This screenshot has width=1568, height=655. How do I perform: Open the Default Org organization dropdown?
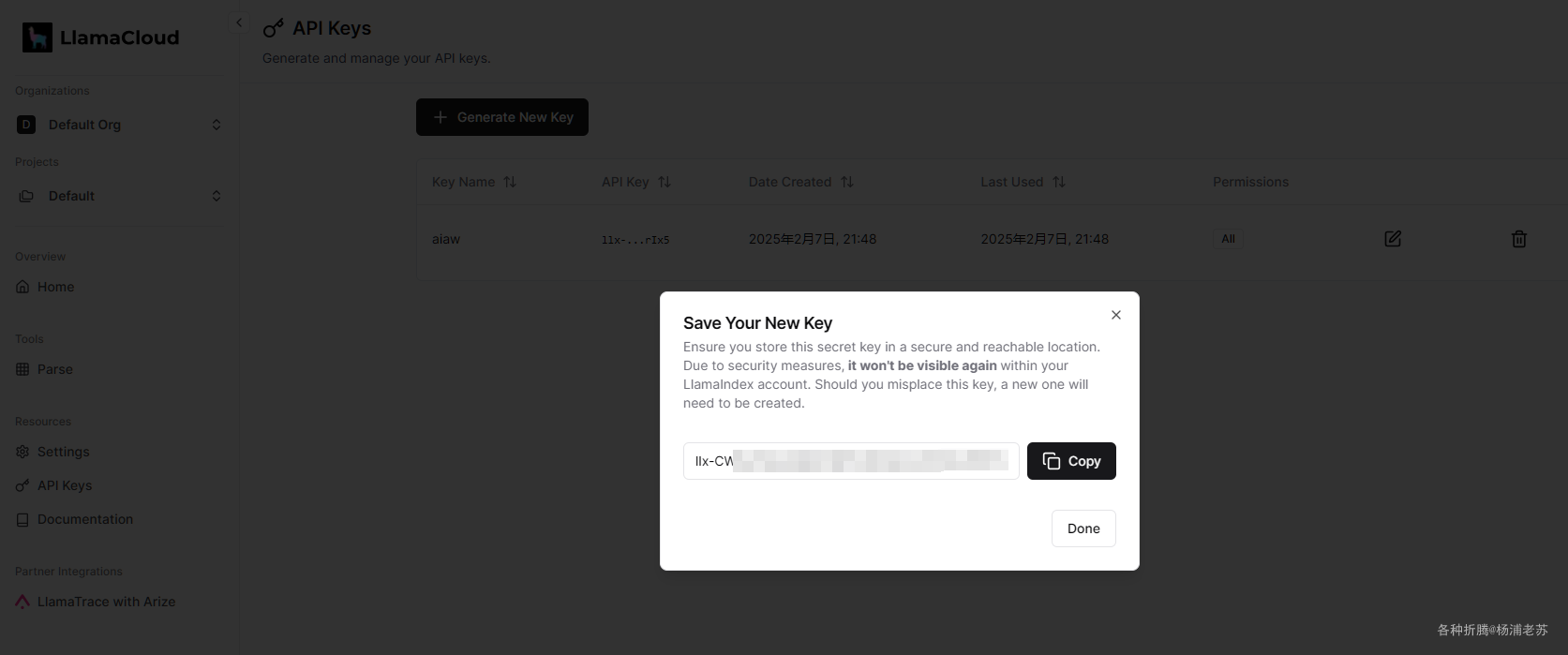(x=119, y=125)
